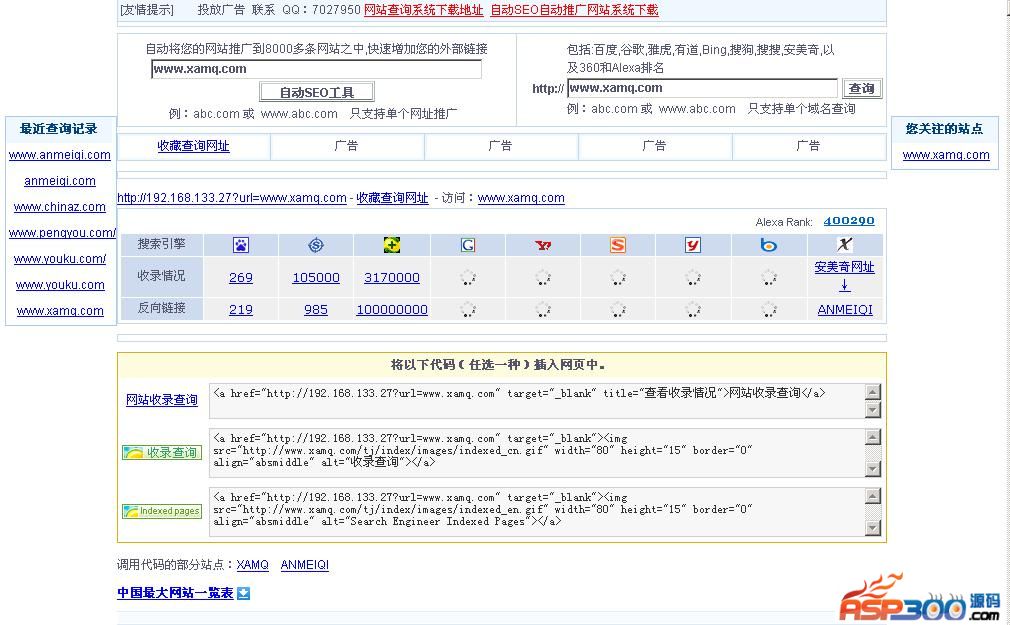Click down arrow of third code box scrollbar
The width and height of the screenshot is (1010, 625).
873,528
